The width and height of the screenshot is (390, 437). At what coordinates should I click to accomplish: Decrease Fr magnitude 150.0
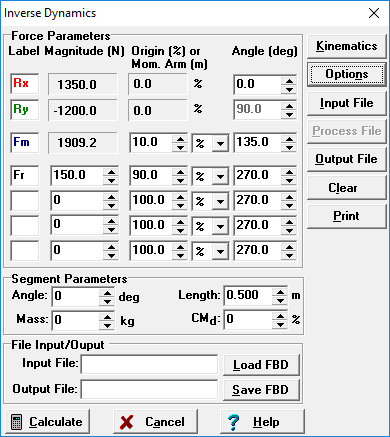(x=111, y=181)
